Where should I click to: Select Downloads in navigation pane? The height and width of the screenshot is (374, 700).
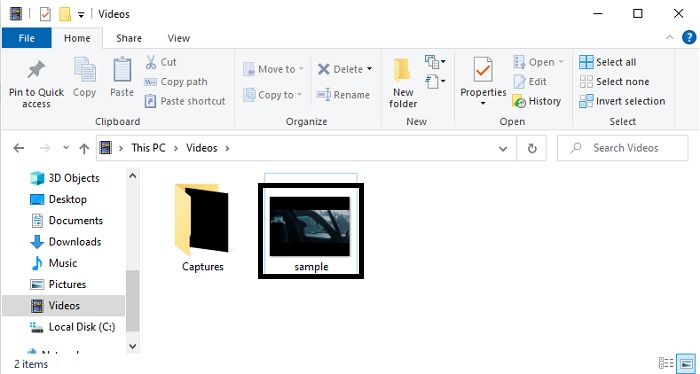pyautogui.click(x=66, y=242)
